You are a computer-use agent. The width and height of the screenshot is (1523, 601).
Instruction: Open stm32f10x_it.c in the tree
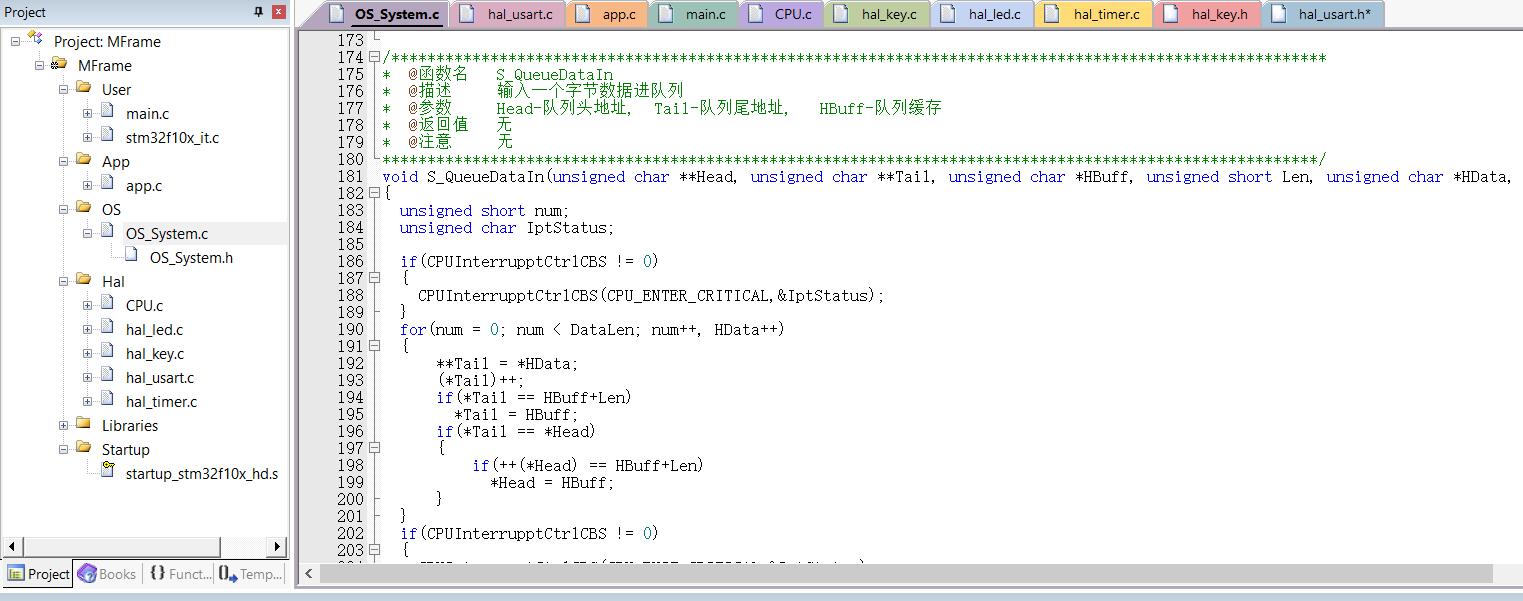click(172, 138)
